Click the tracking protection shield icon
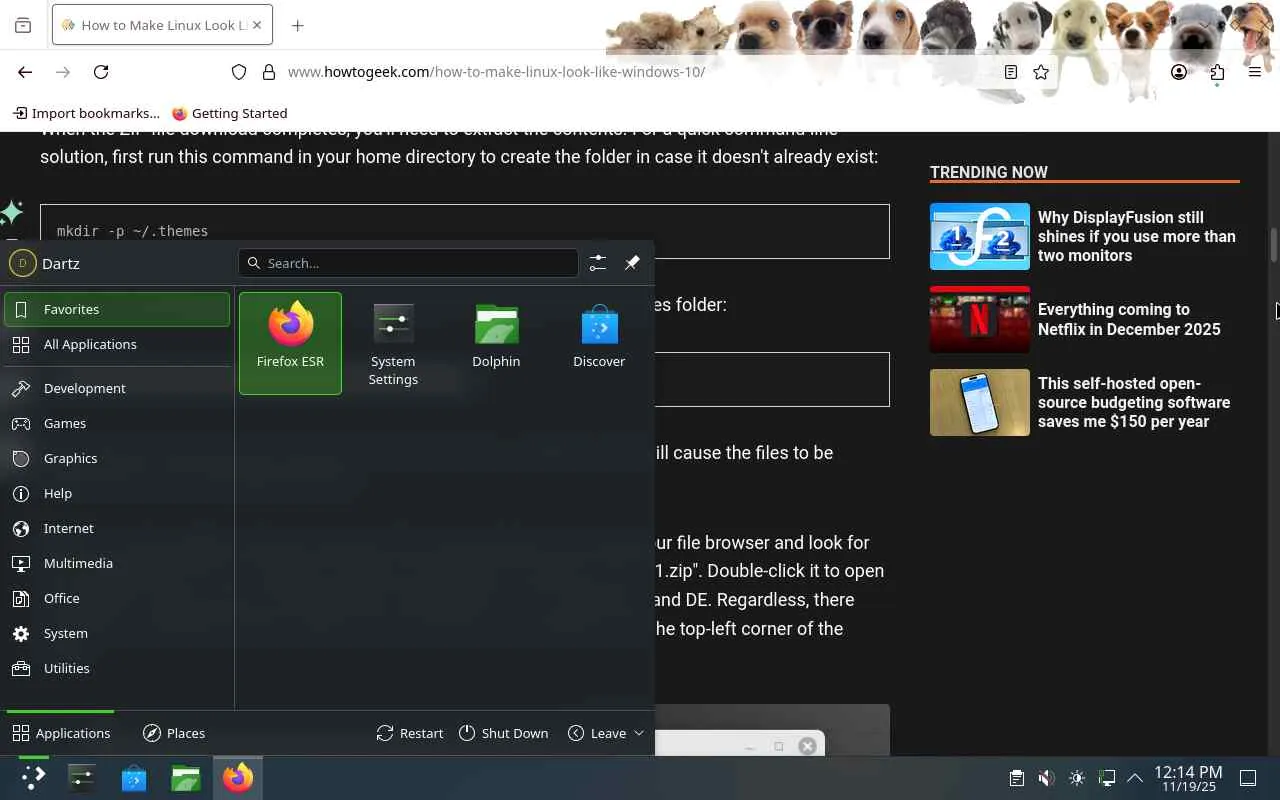The image size is (1280, 800). click(239, 72)
